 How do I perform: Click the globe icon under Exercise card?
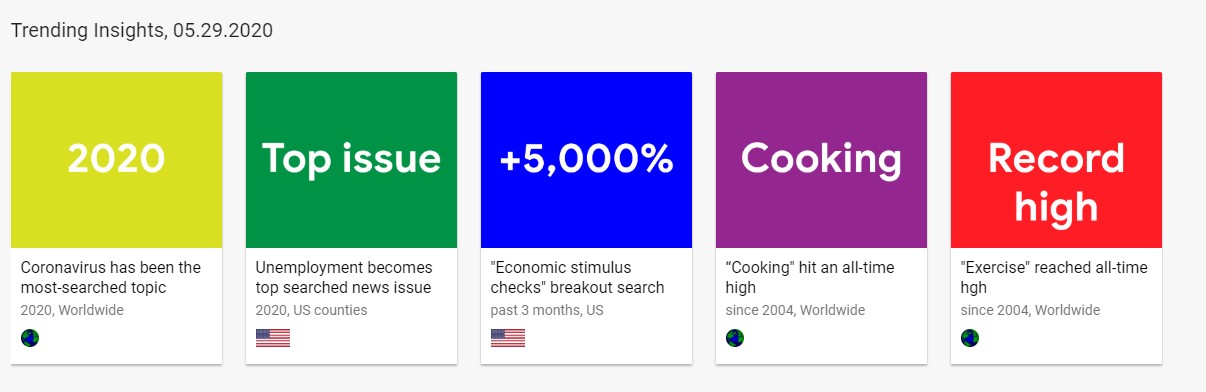click(x=970, y=338)
